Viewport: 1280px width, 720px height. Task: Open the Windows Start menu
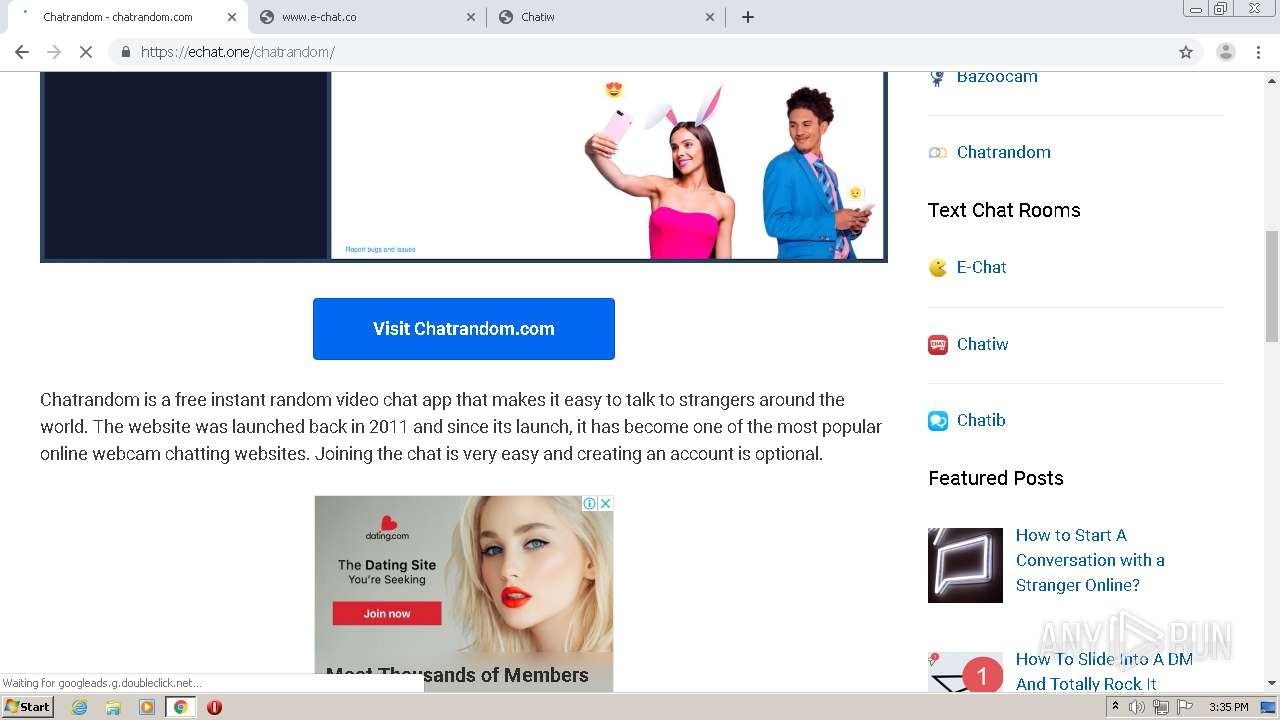click(x=28, y=707)
